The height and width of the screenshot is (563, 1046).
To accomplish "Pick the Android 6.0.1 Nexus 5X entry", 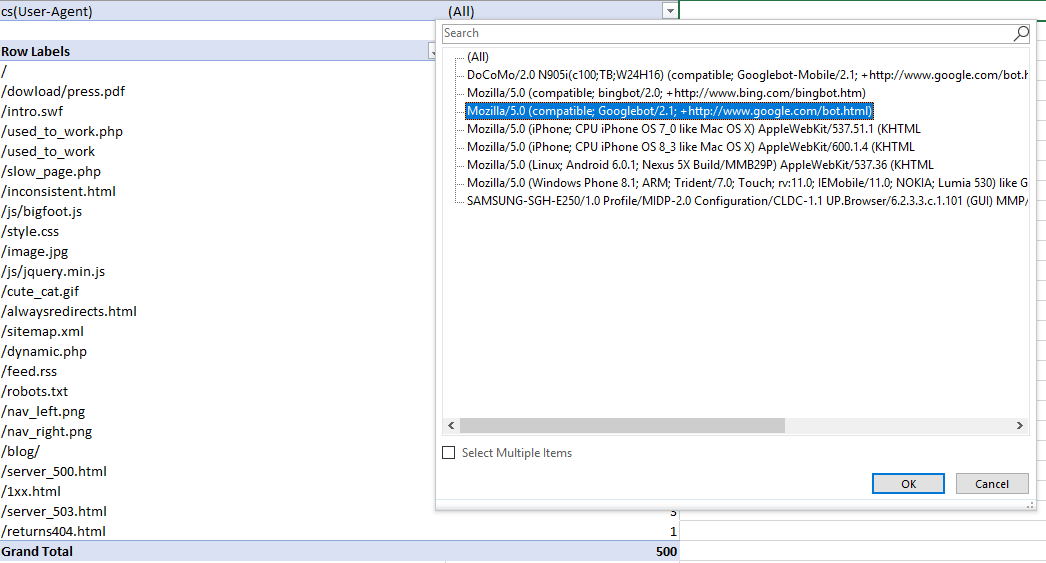I will pyautogui.click(x=700, y=165).
